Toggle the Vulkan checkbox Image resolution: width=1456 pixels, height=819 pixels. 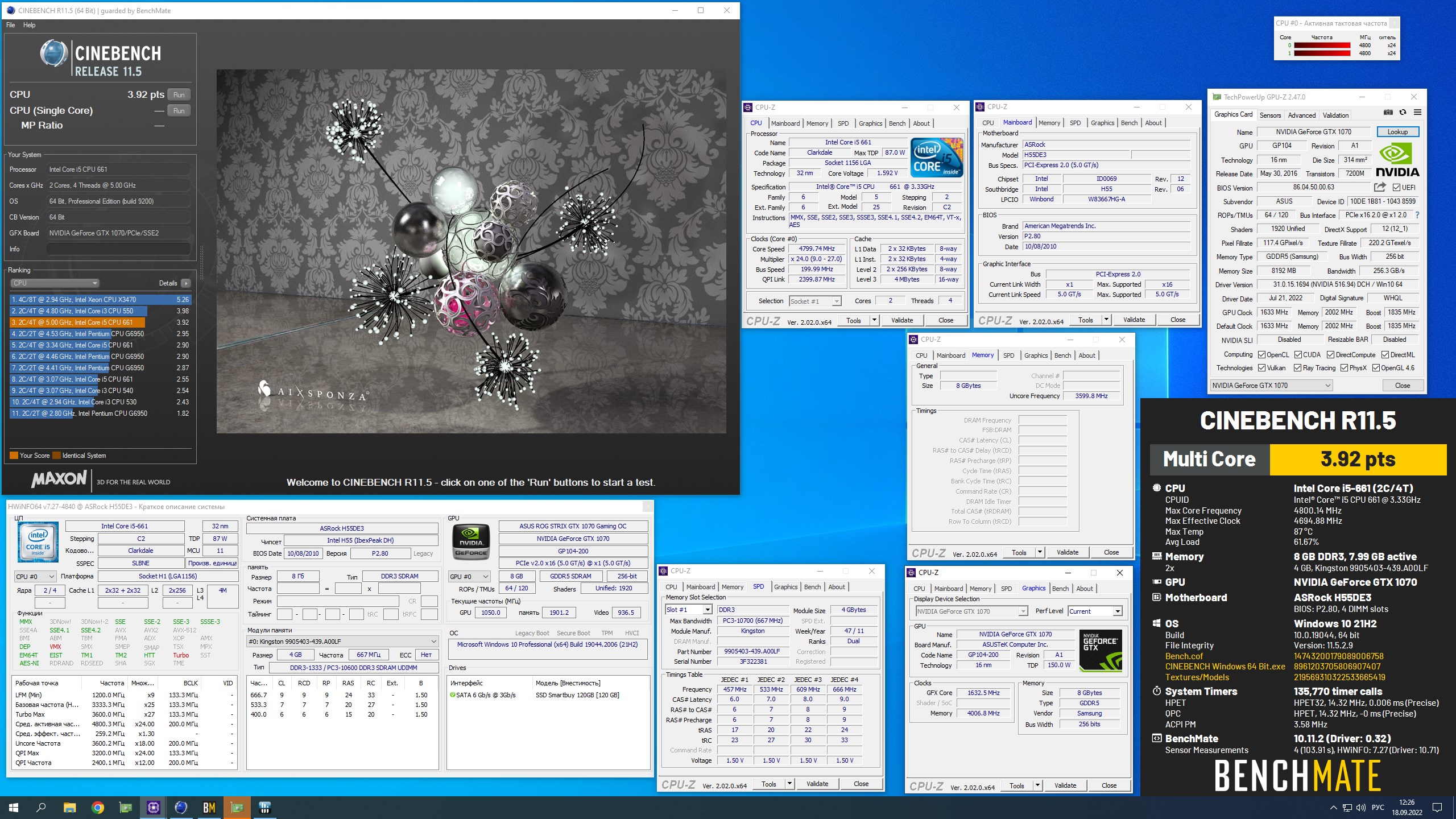coord(1261,368)
